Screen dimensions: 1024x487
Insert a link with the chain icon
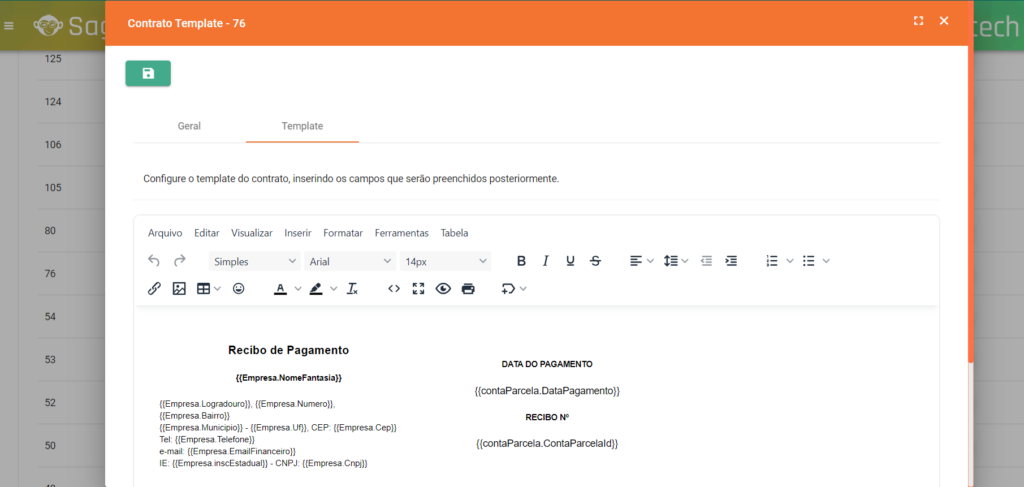tap(154, 289)
